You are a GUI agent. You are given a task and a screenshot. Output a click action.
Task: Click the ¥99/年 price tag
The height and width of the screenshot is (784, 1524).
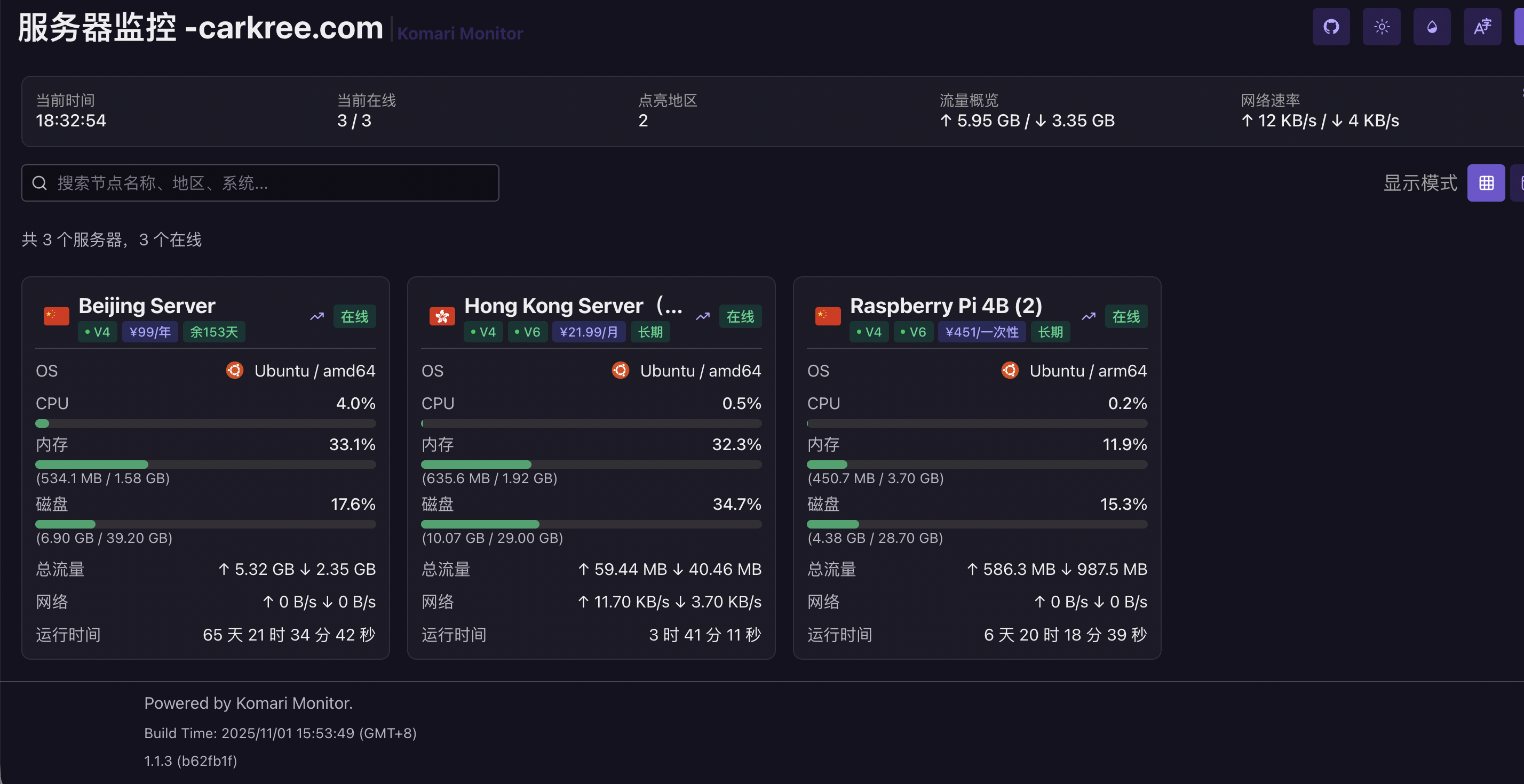pos(149,332)
